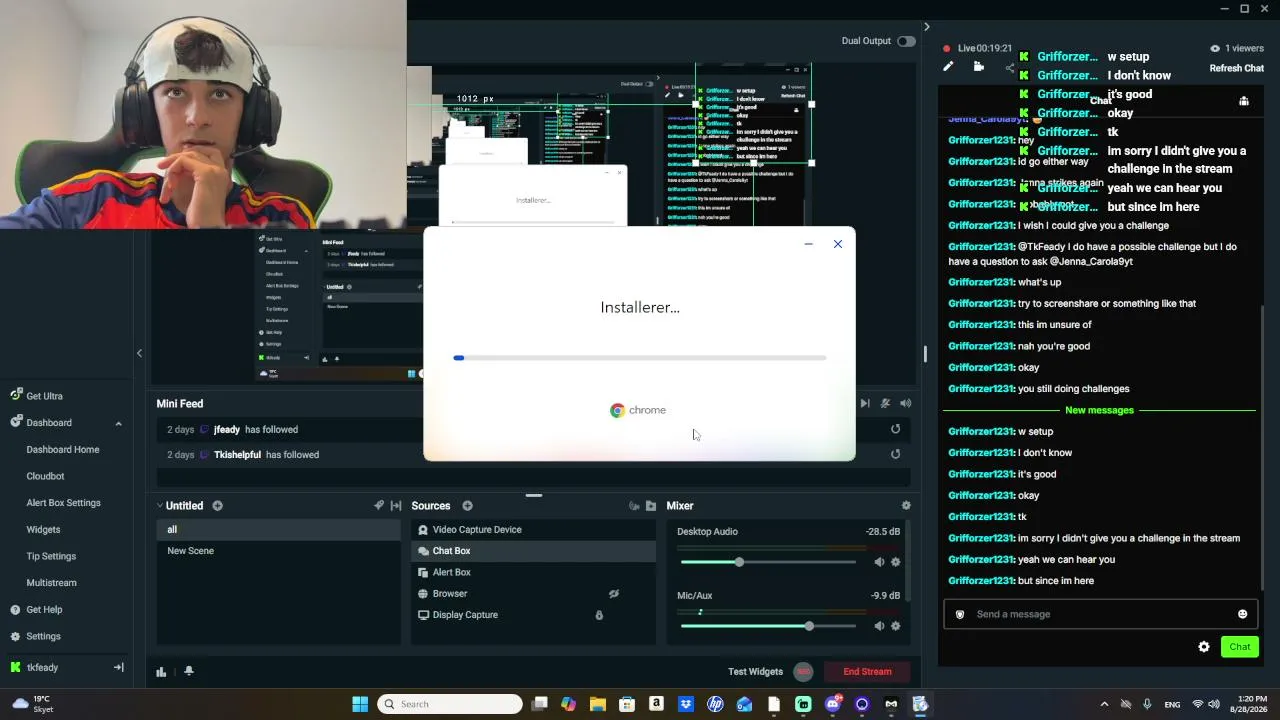The image size is (1280, 720).
Task: Open chat settings gear
Action: point(1204,647)
